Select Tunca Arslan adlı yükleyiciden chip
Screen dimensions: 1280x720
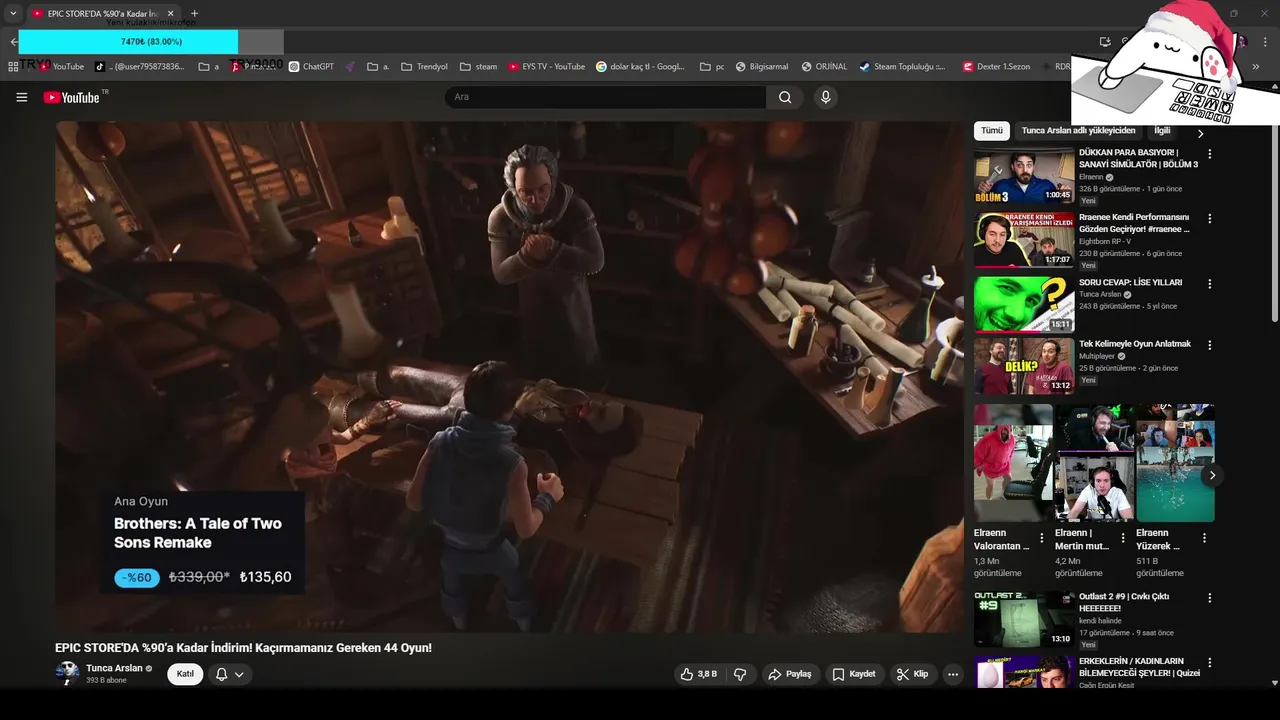(x=1078, y=131)
